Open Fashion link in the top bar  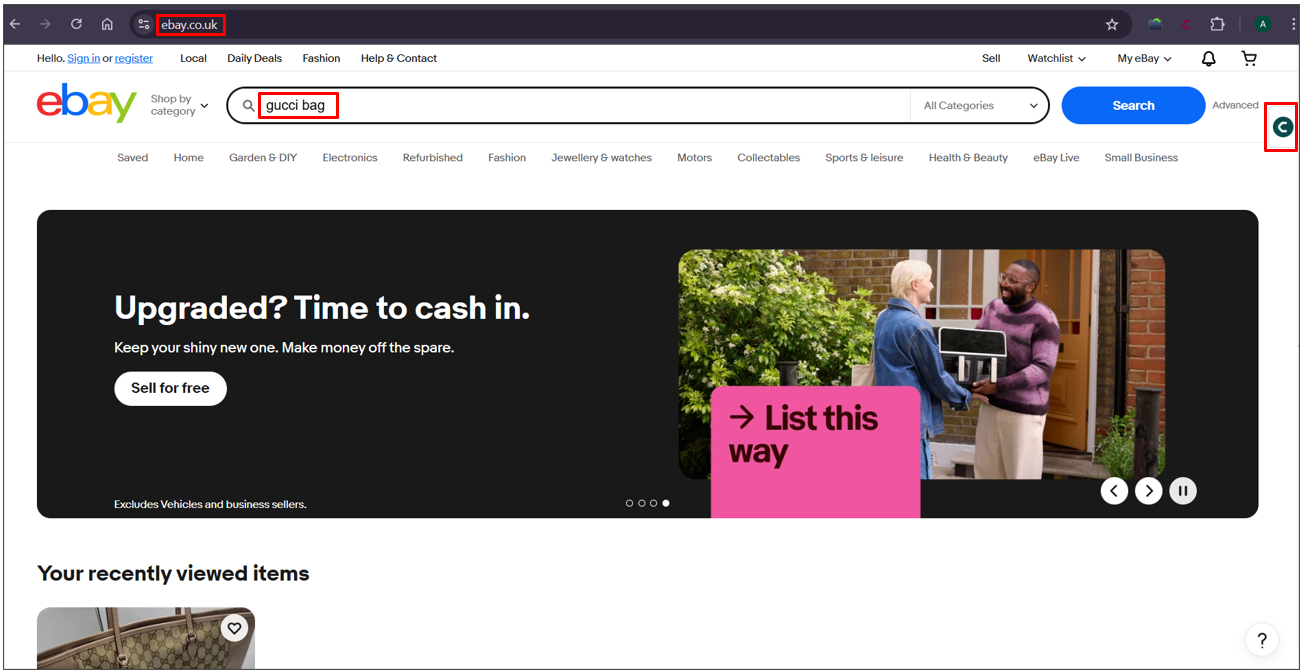321,59
